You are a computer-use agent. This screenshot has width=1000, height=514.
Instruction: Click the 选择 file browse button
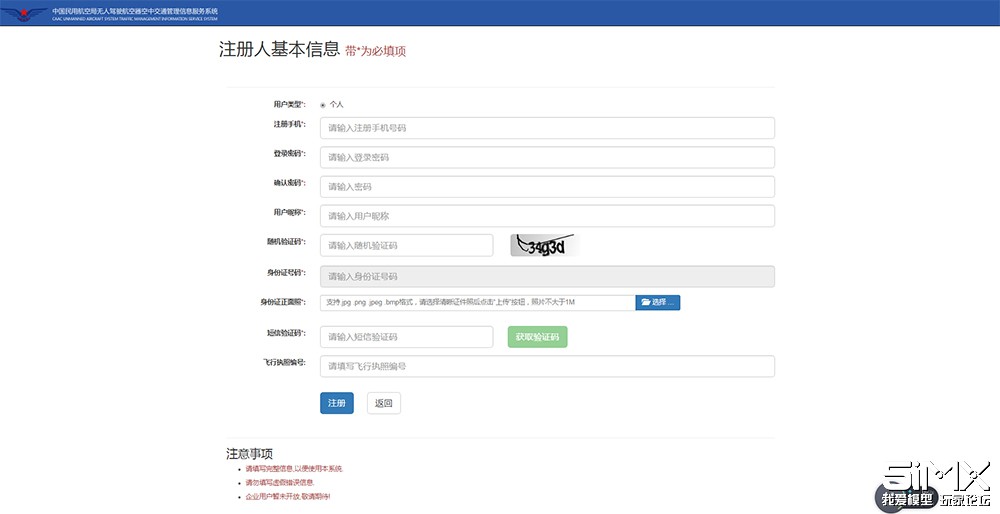(658, 302)
